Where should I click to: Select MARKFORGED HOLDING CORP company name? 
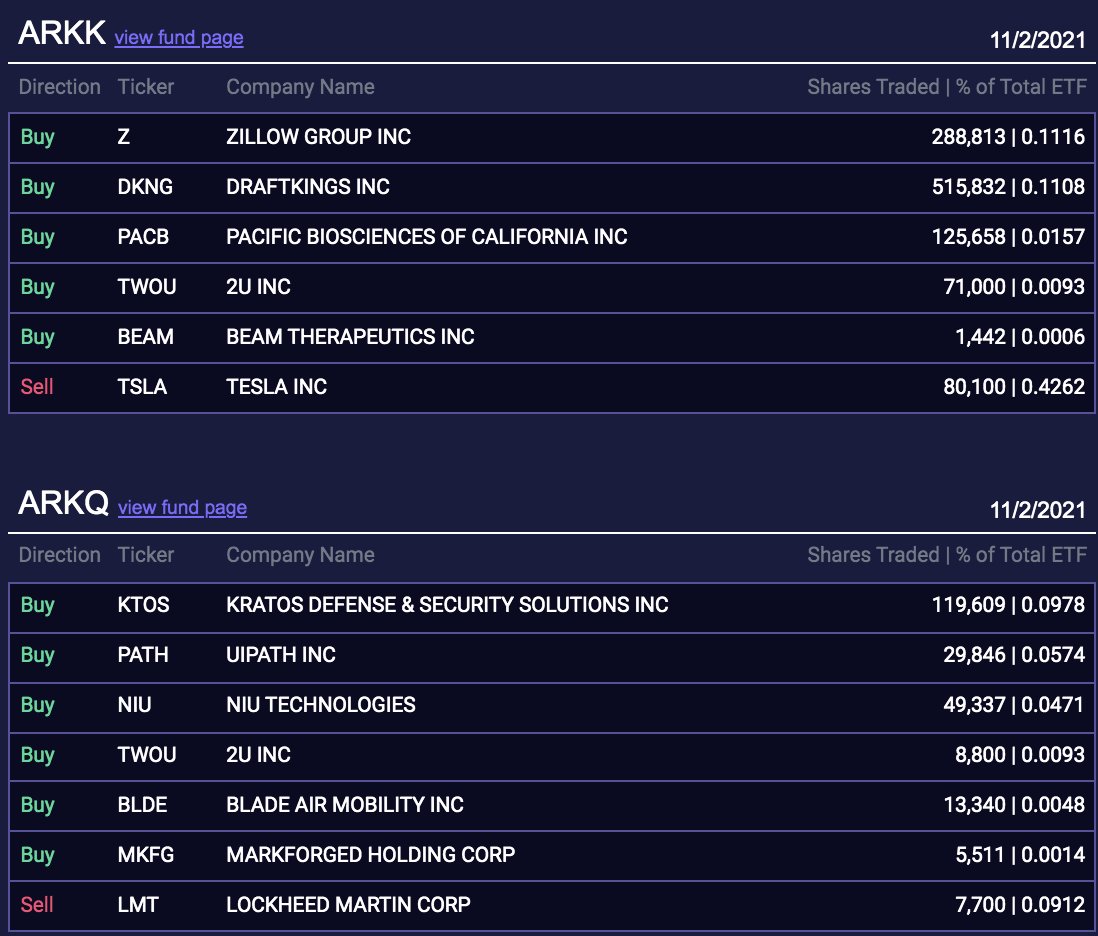370,855
